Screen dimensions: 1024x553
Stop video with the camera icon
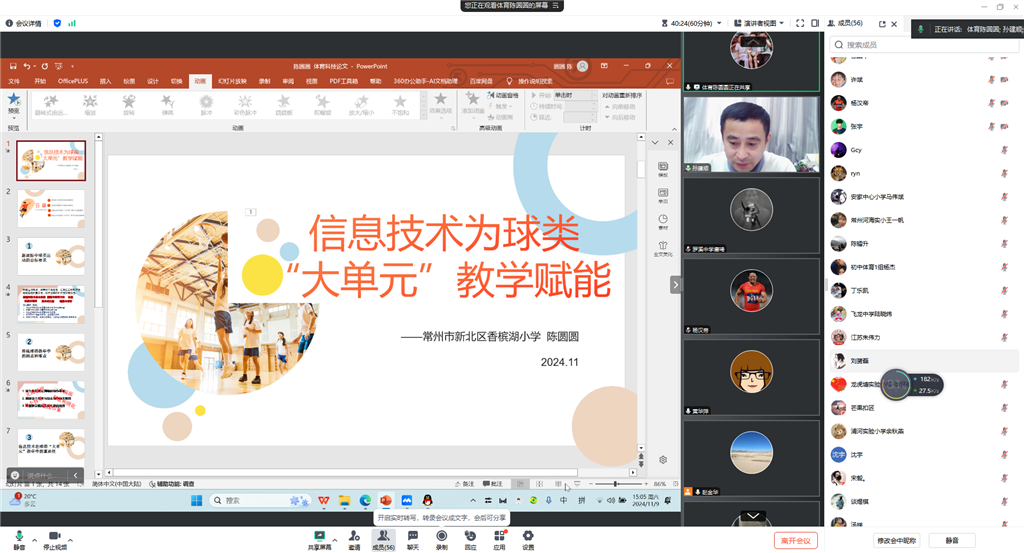(55, 539)
